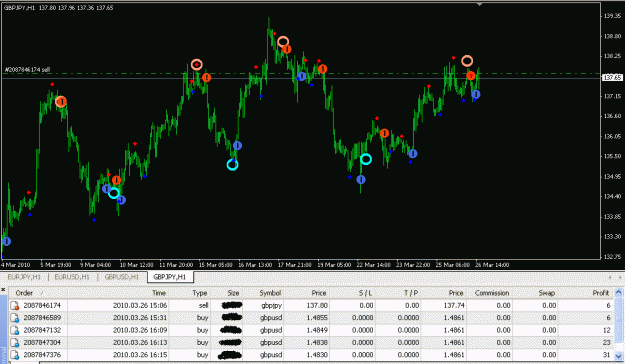Click the open price 1.4855 cell
Image resolution: width=625 pixels, height=364 pixels.
pyautogui.click(x=317, y=318)
